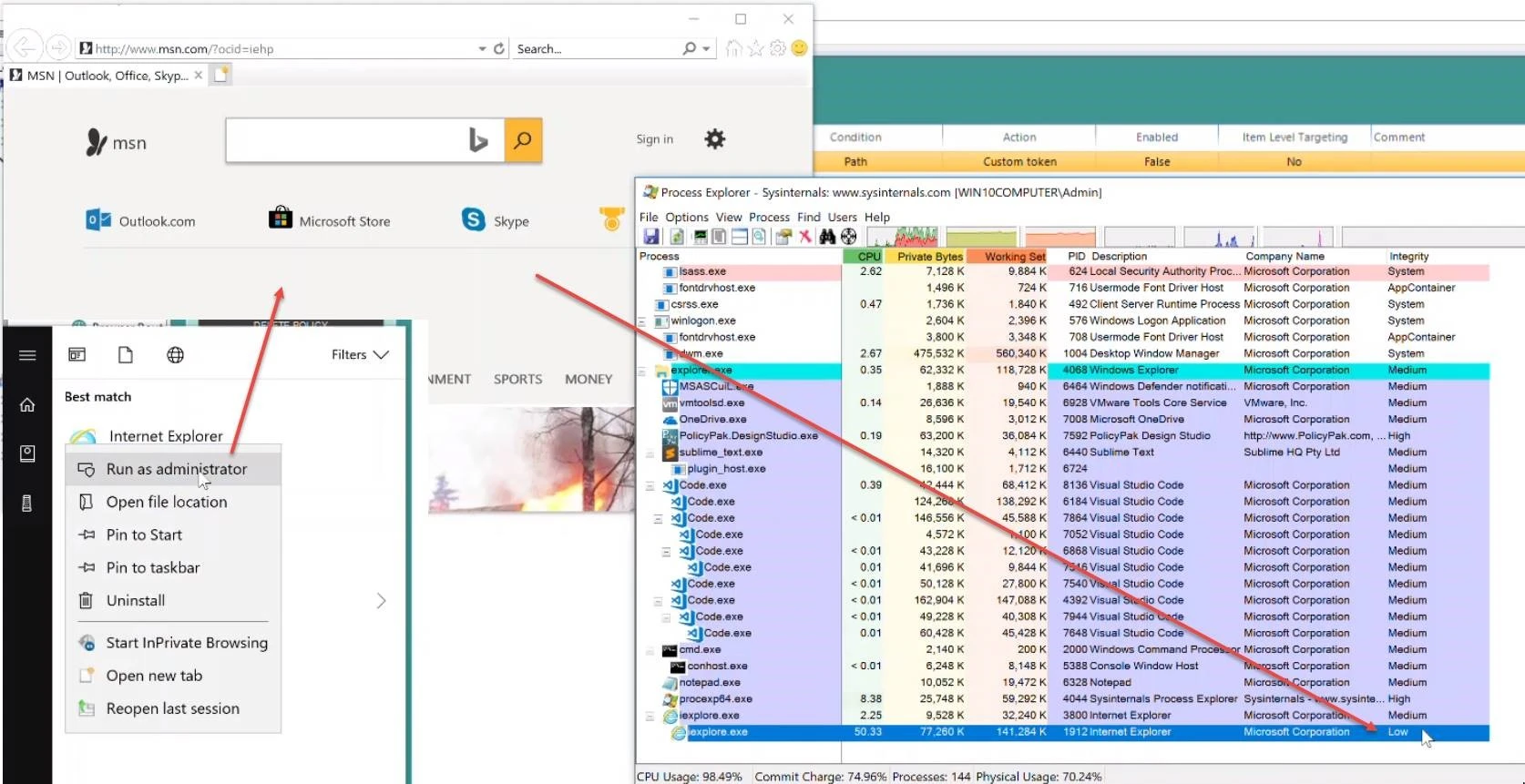The width and height of the screenshot is (1525, 784).
Task: Click Internet Explorer refresh button
Action: (499, 49)
